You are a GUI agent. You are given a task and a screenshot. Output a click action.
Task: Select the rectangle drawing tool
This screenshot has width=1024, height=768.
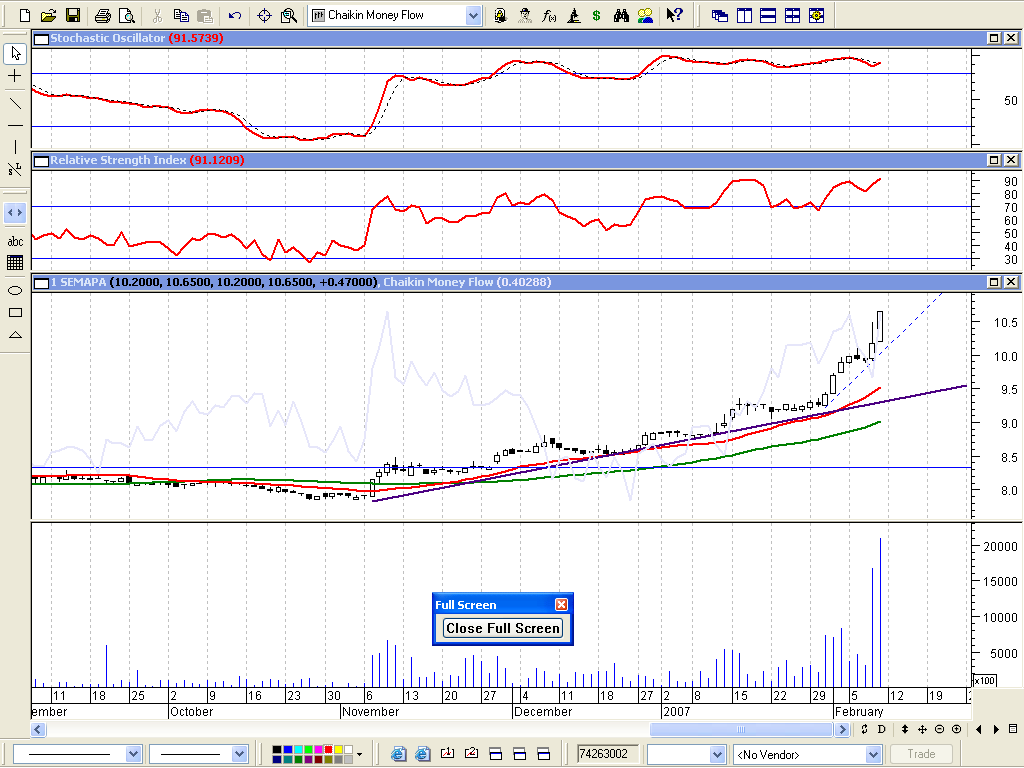click(15, 312)
